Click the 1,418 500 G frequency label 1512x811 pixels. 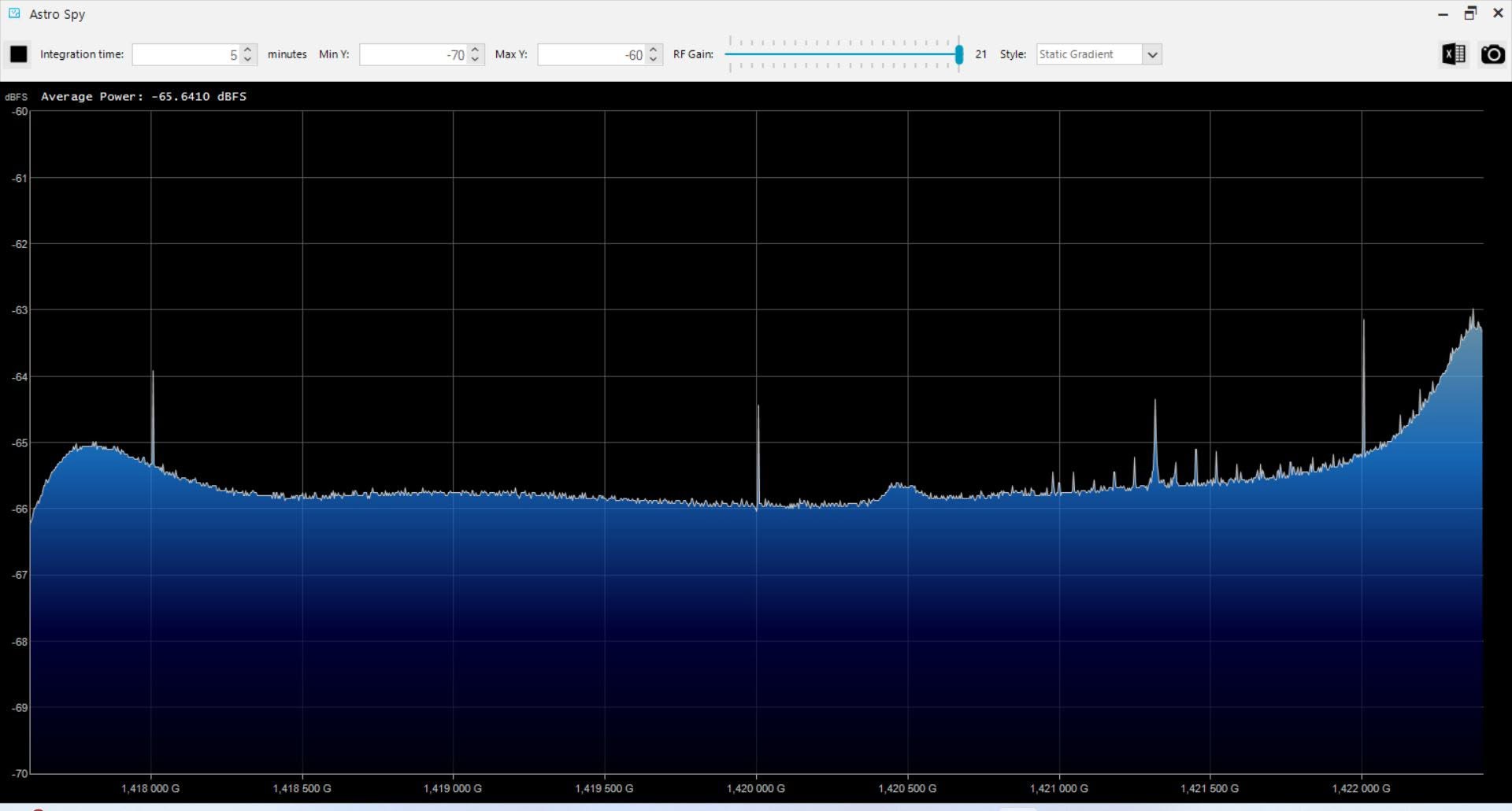302,788
